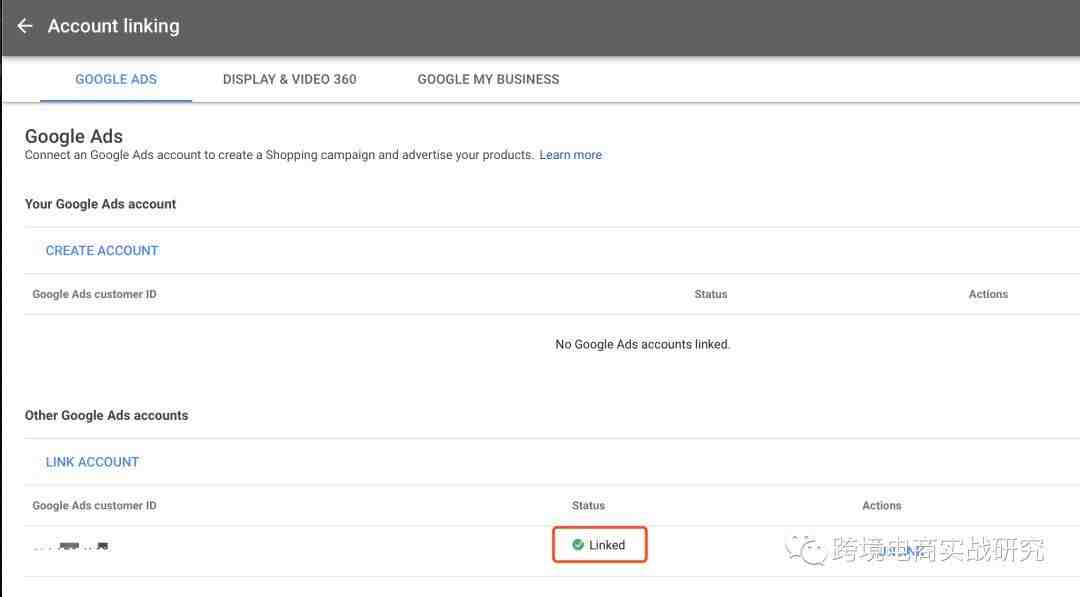This screenshot has height=597, width=1080.
Task: Select the 'No Google Ads accounts linked.' message
Action: [x=643, y=344]
